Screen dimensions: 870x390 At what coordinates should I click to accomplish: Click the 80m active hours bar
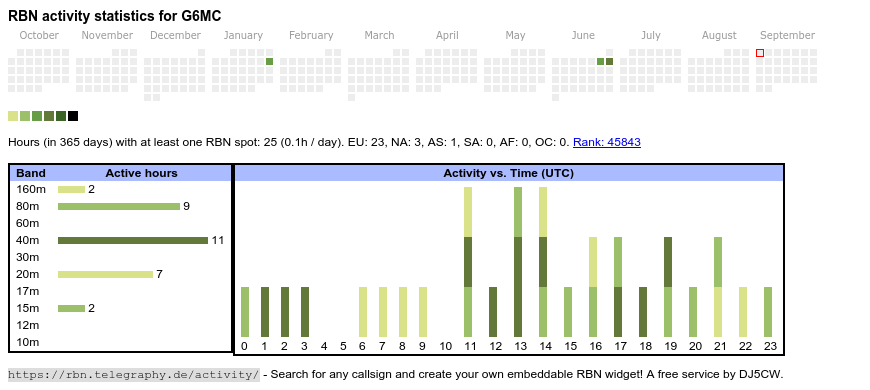[119, 206]
